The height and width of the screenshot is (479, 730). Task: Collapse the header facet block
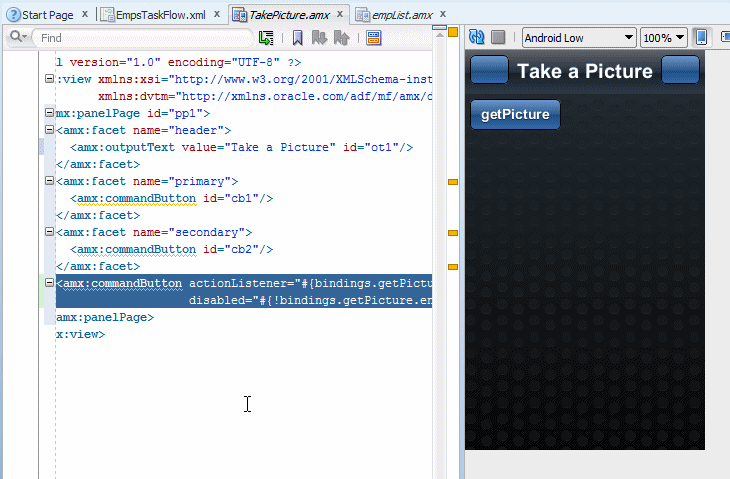pos(49,129)
